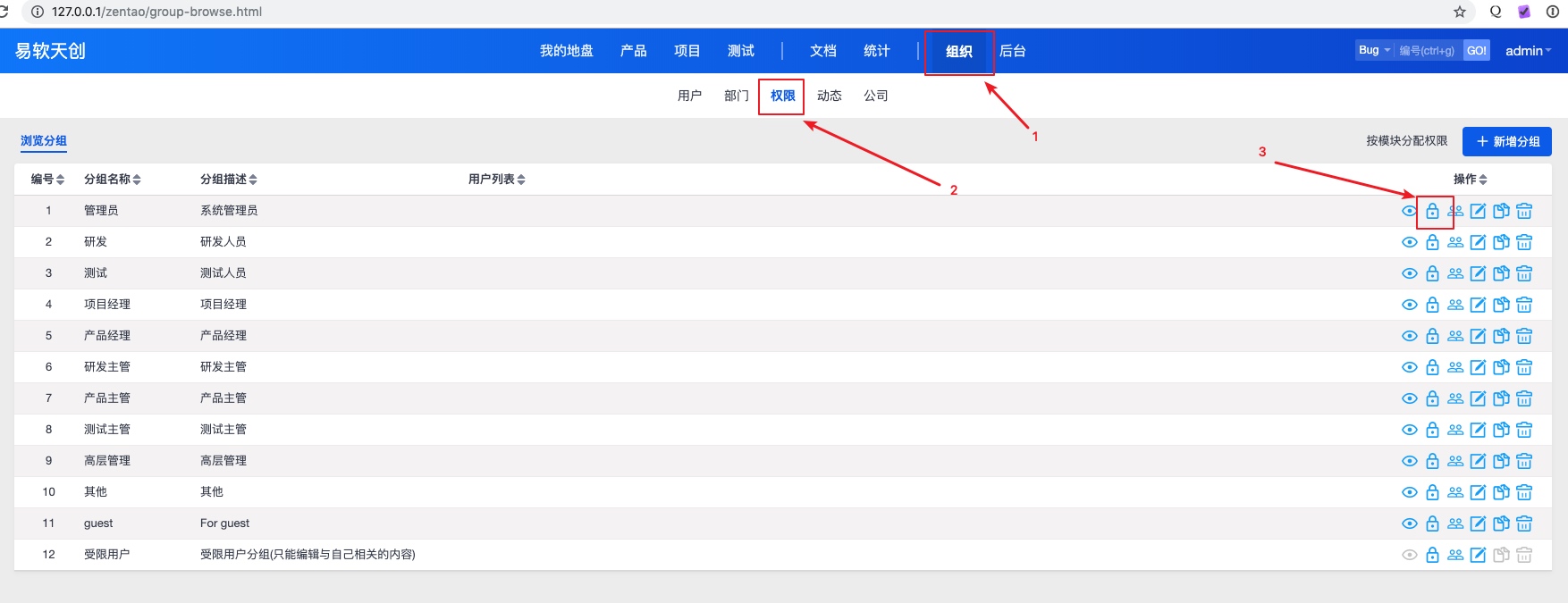
Task: Sort the table by 用户列表 column
Action: [496, 179]
